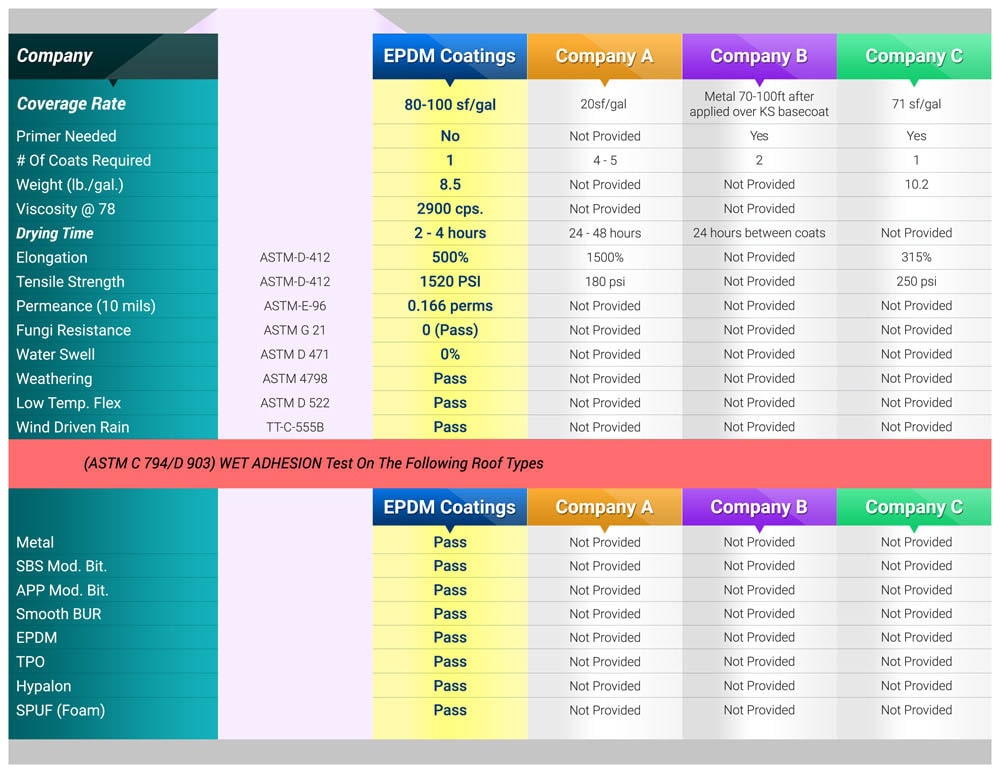The height and width of the screenshot is (773, 1000).
Task: Select the Viscosity @ 78 label
Action: [x=66, y=209]
